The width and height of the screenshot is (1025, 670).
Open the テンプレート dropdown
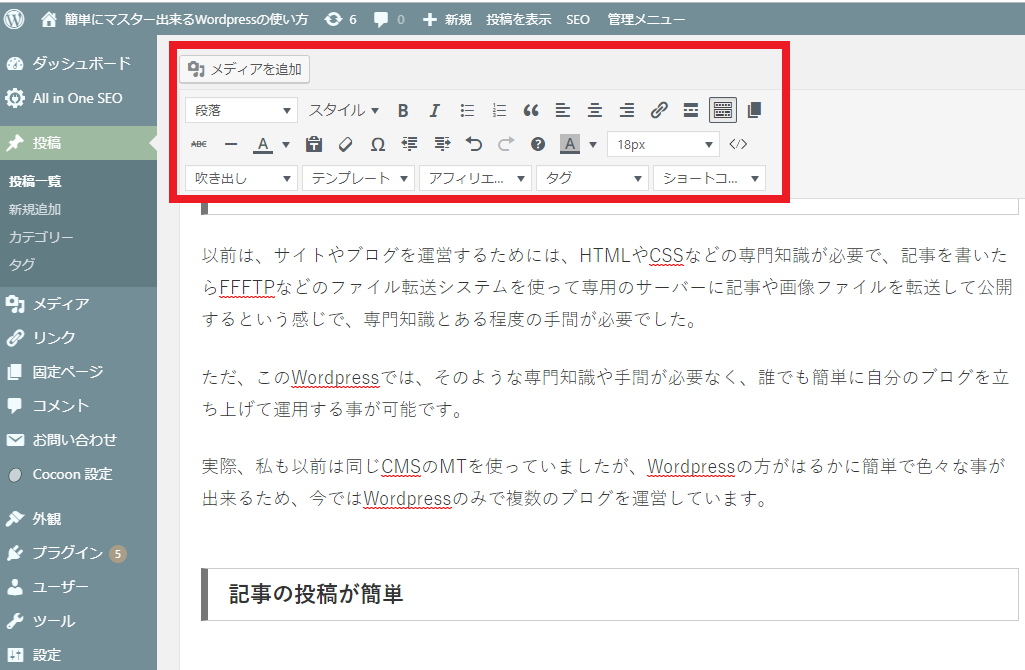(358, 178)
